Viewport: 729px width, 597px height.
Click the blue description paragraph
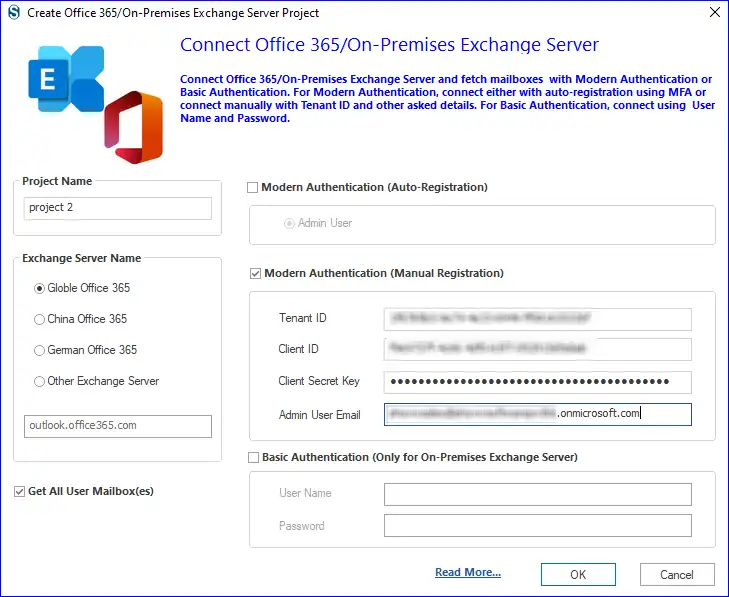[x=447, y=99]
